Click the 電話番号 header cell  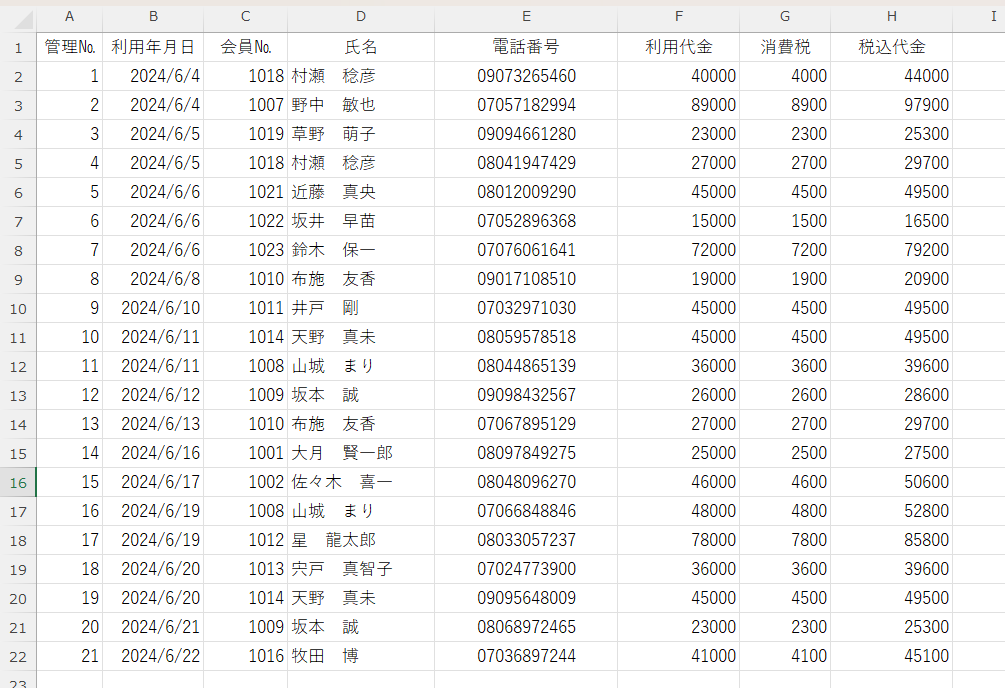(525, 47)
